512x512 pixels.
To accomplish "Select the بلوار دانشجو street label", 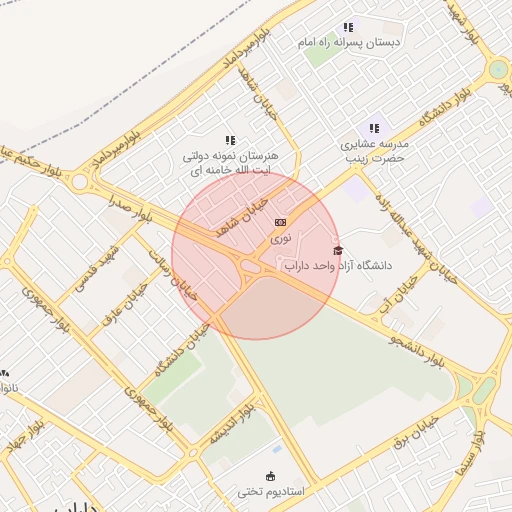I will (417, 352).
